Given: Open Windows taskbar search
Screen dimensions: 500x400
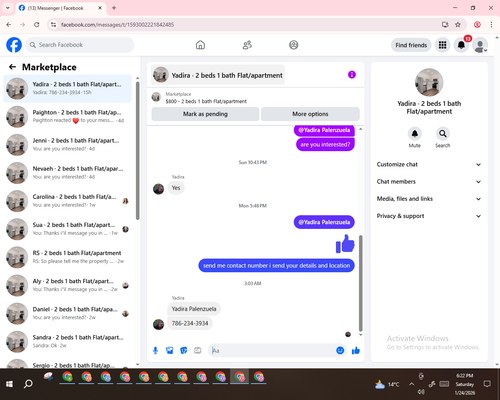Looking at the screenshot, I should coord(28,384).
